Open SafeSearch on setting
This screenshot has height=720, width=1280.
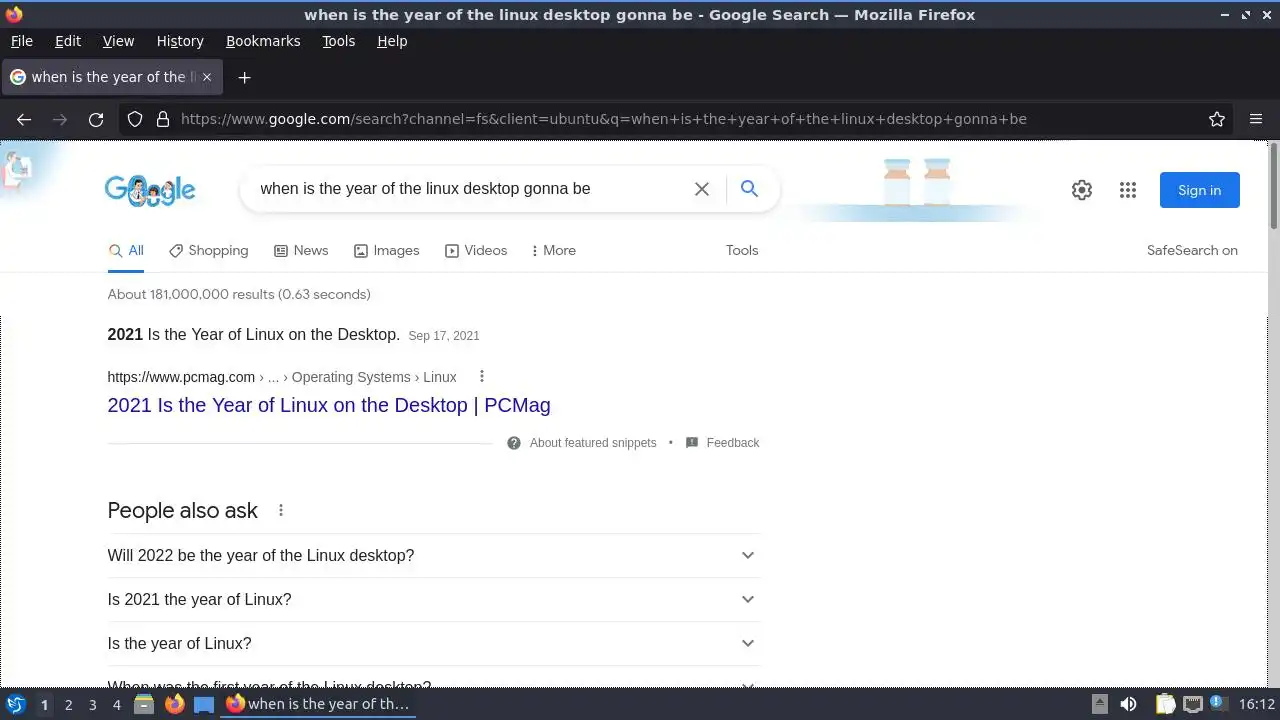1192,250
